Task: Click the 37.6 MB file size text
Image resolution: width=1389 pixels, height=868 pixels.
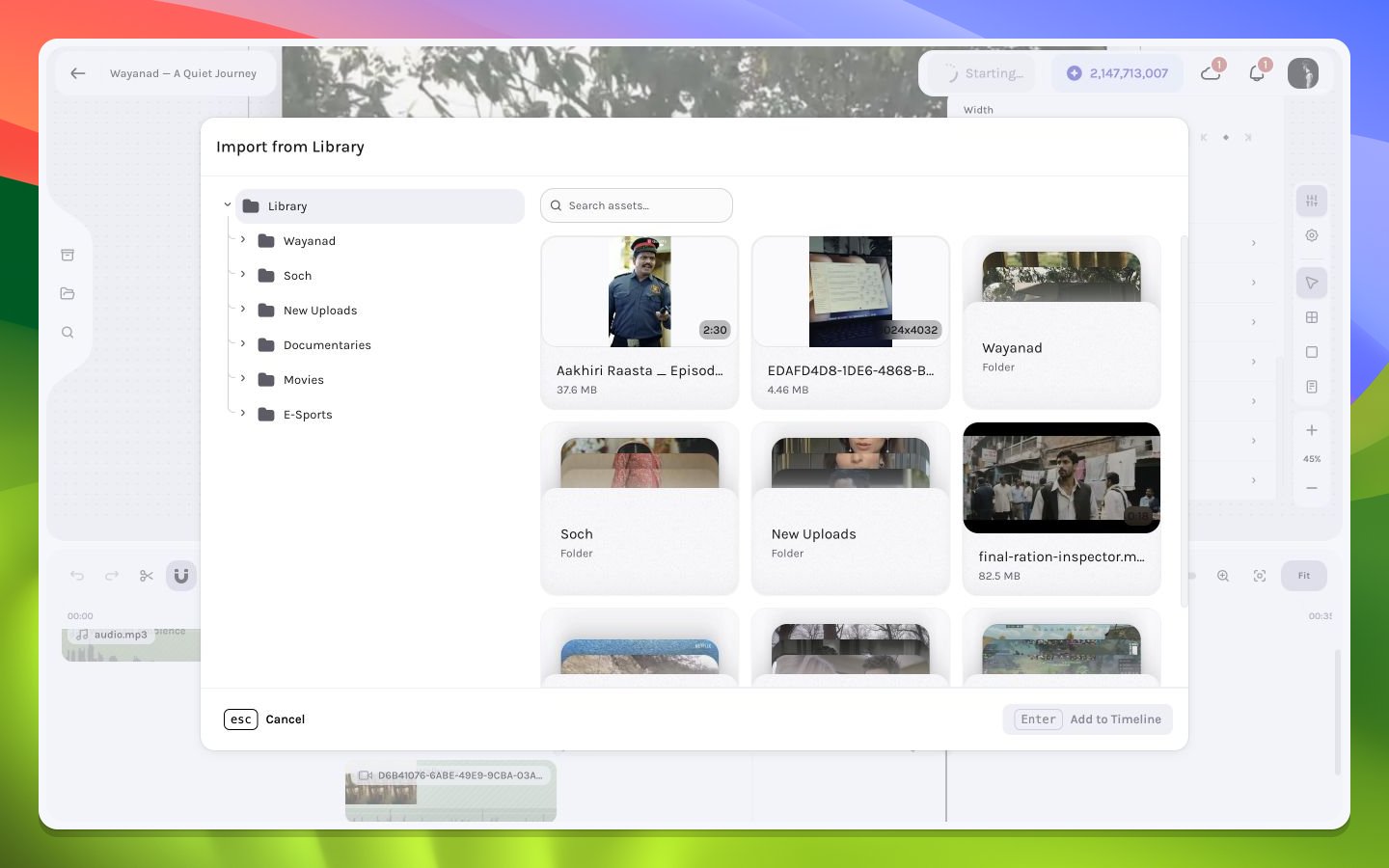Action: pos(577,390)
